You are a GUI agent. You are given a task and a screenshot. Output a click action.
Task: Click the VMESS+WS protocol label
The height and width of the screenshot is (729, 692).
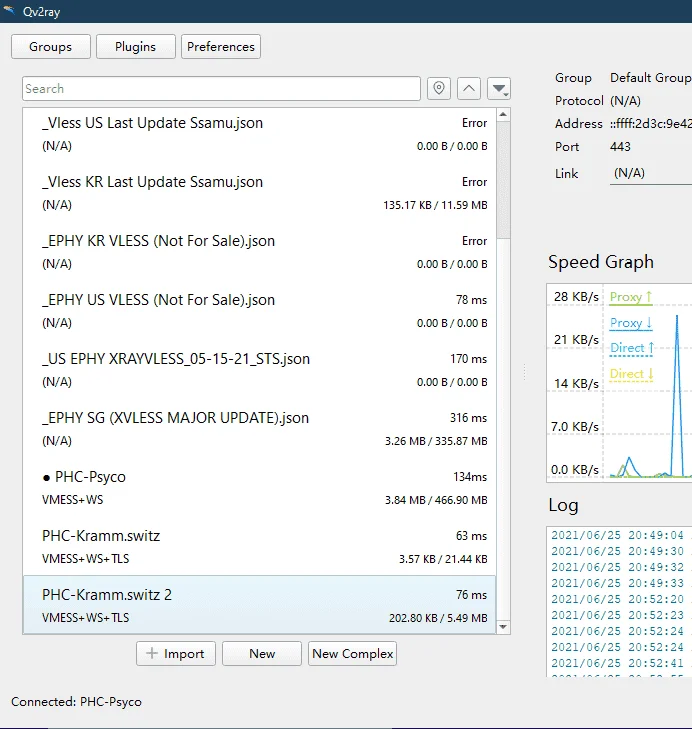coord(73,500)
